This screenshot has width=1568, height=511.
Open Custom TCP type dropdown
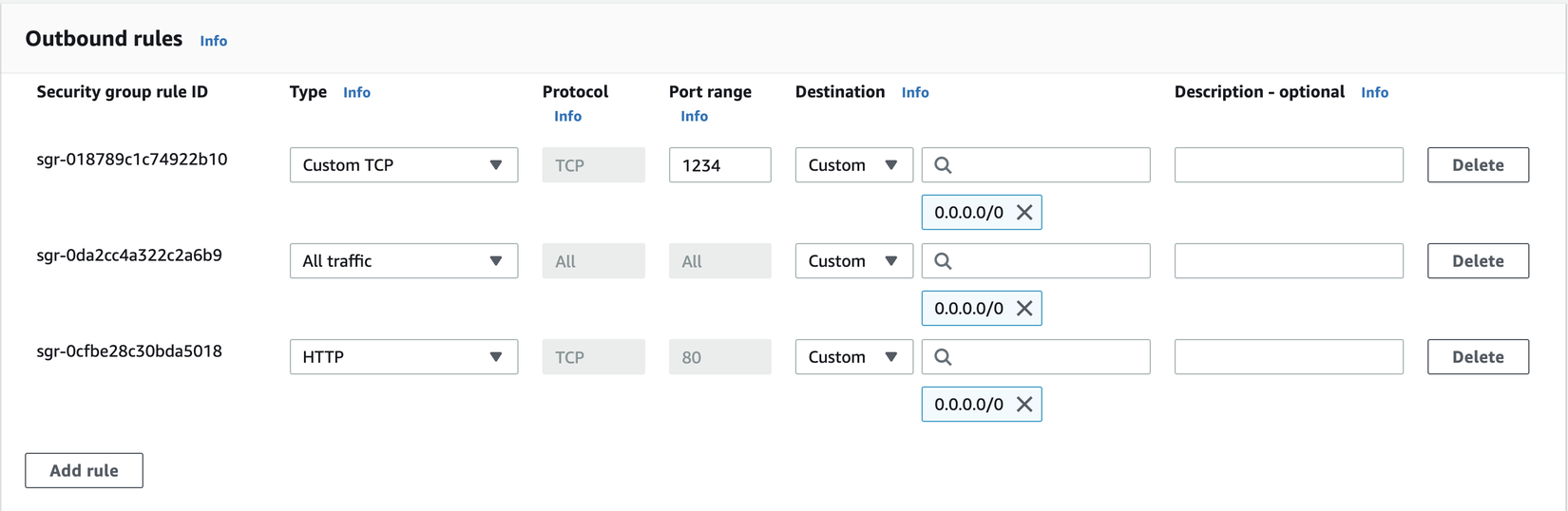pos(403,165)
